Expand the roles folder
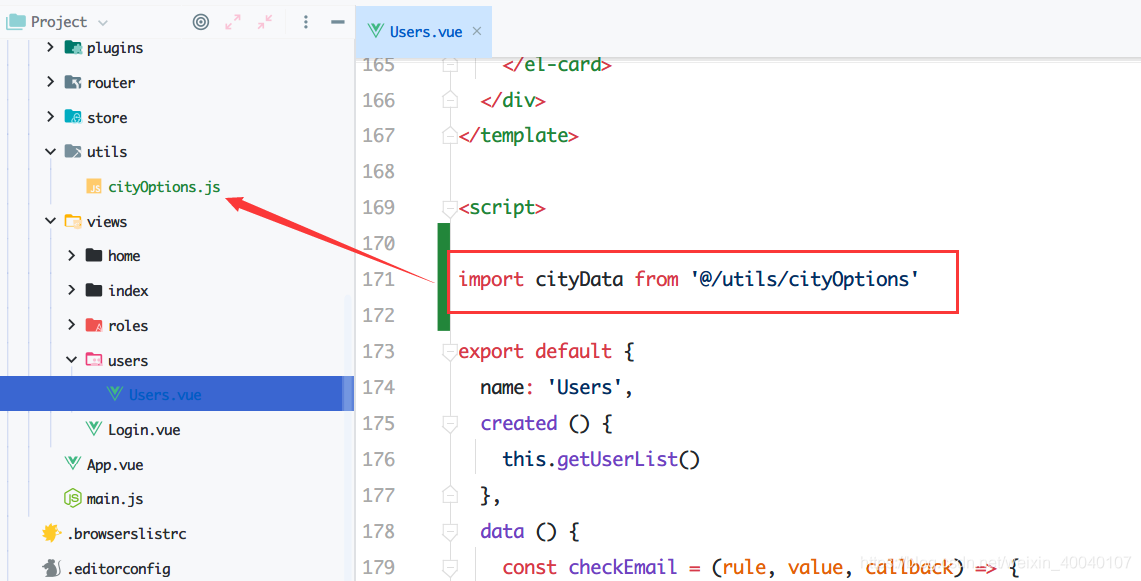This screenshot has height=581, width=1141. pyautogui.click(x=71, y=325)
